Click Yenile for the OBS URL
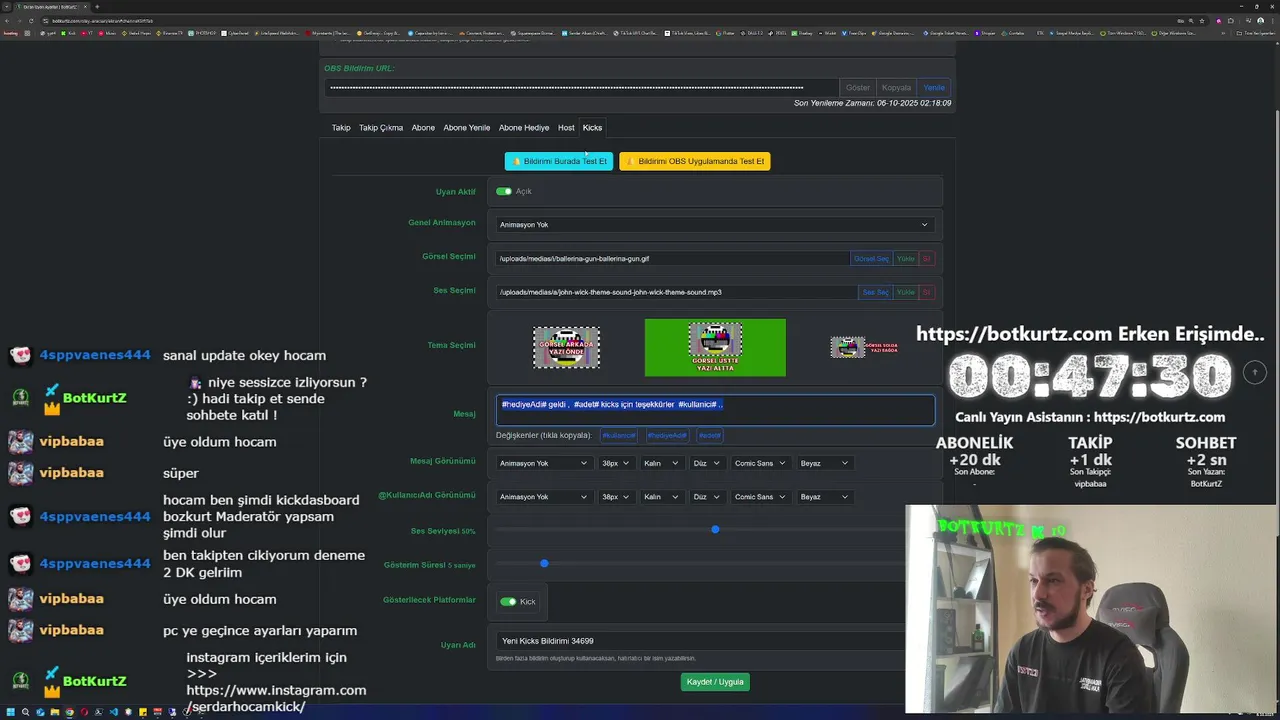The width and height of the screenshot is (1280, 720). [934, 88]
